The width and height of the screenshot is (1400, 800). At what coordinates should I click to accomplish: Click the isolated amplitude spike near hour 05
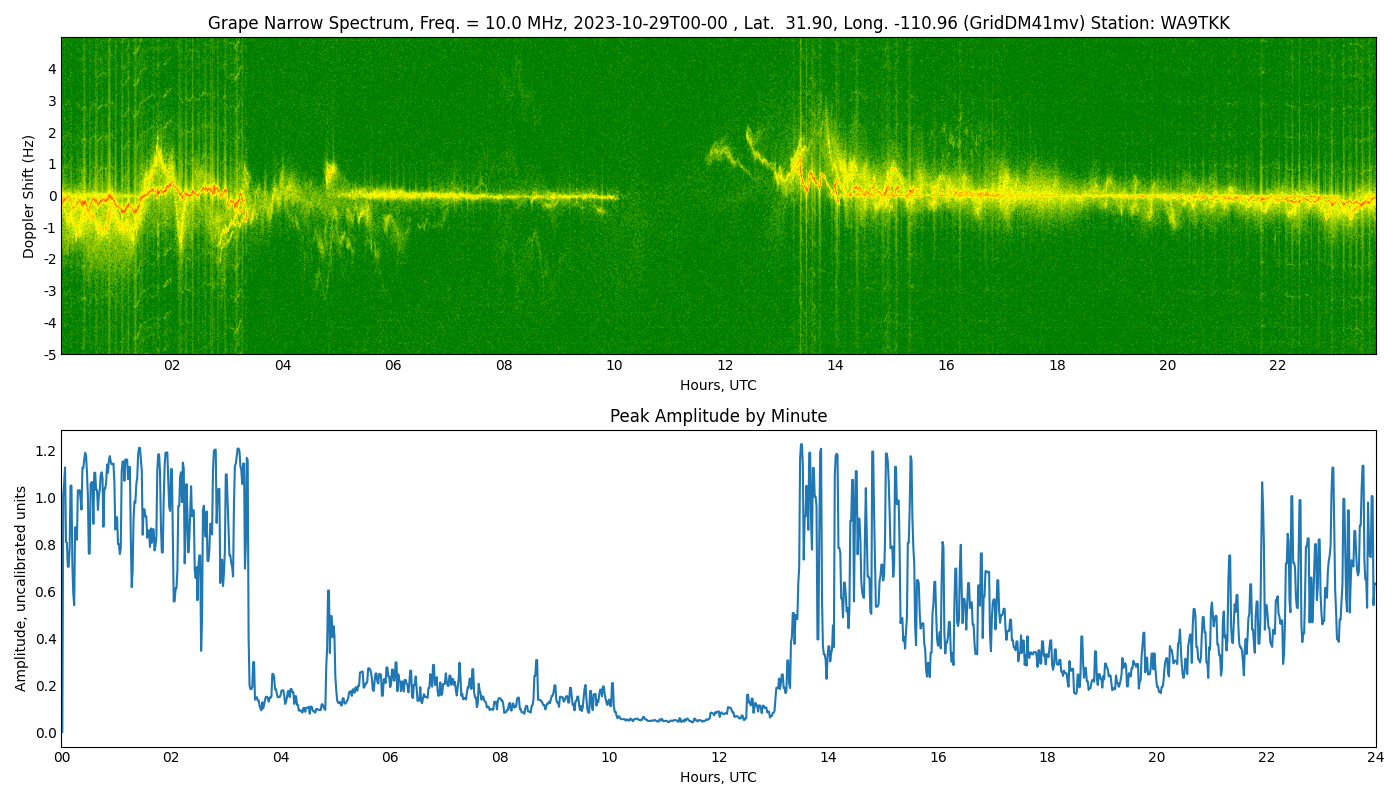pyautogui.click(x=328, y=592)
